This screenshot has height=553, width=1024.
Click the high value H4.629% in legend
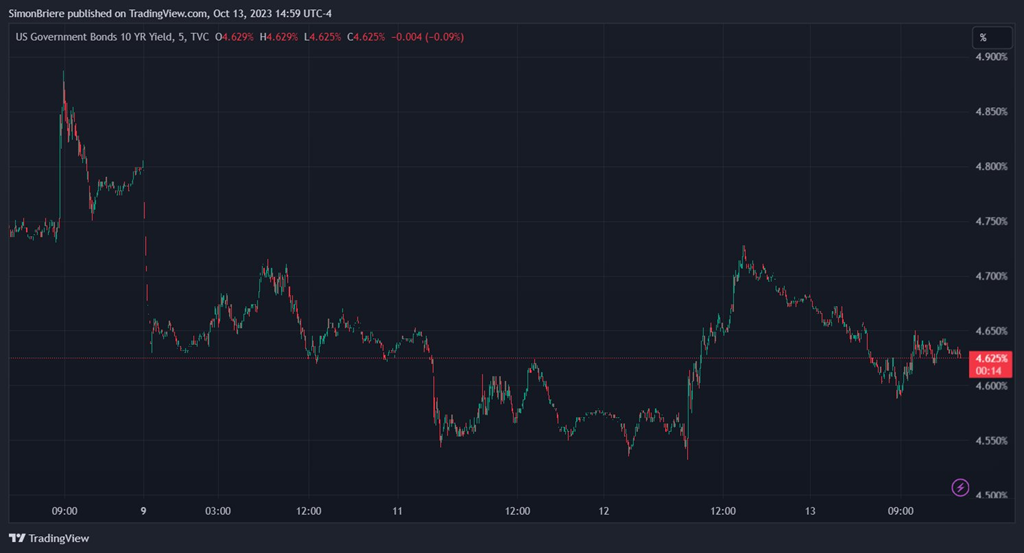pyautogui.click(x=280, y=37)
